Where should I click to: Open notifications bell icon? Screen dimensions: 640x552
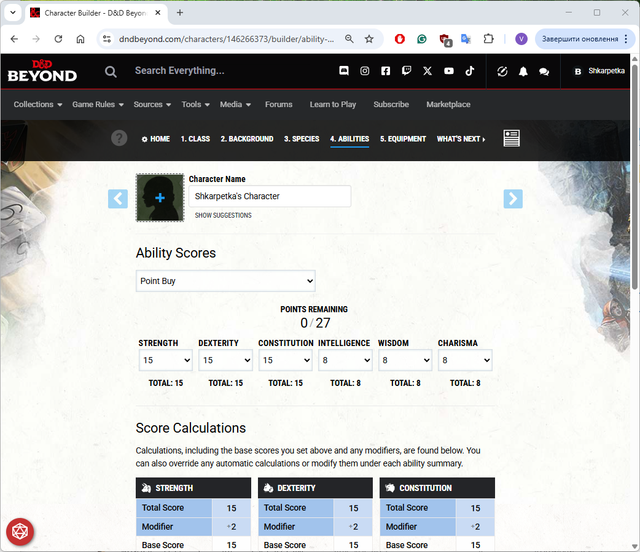click(523, 71)
